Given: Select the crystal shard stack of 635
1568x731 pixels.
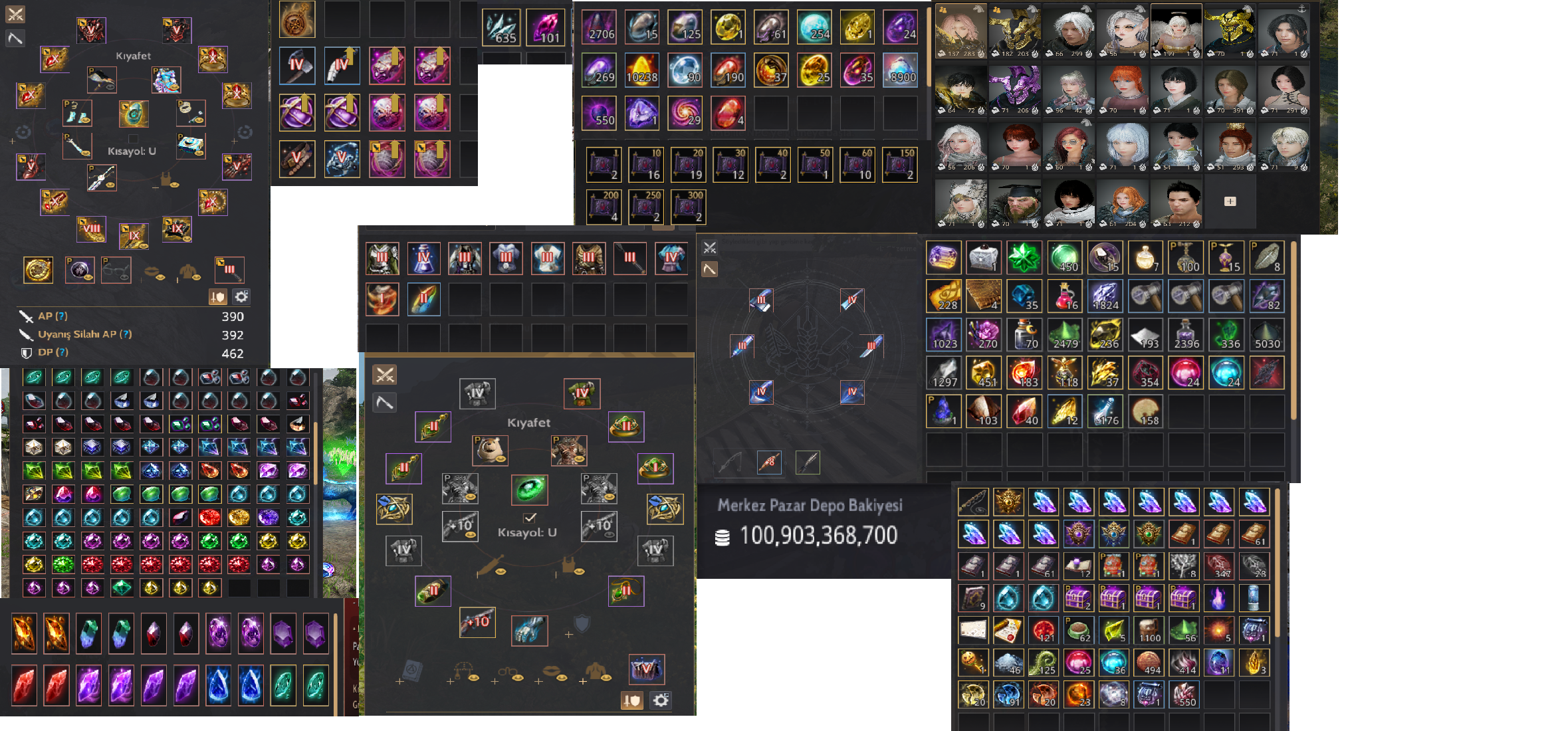Looking at the screenshot, I should pos(501,28).
